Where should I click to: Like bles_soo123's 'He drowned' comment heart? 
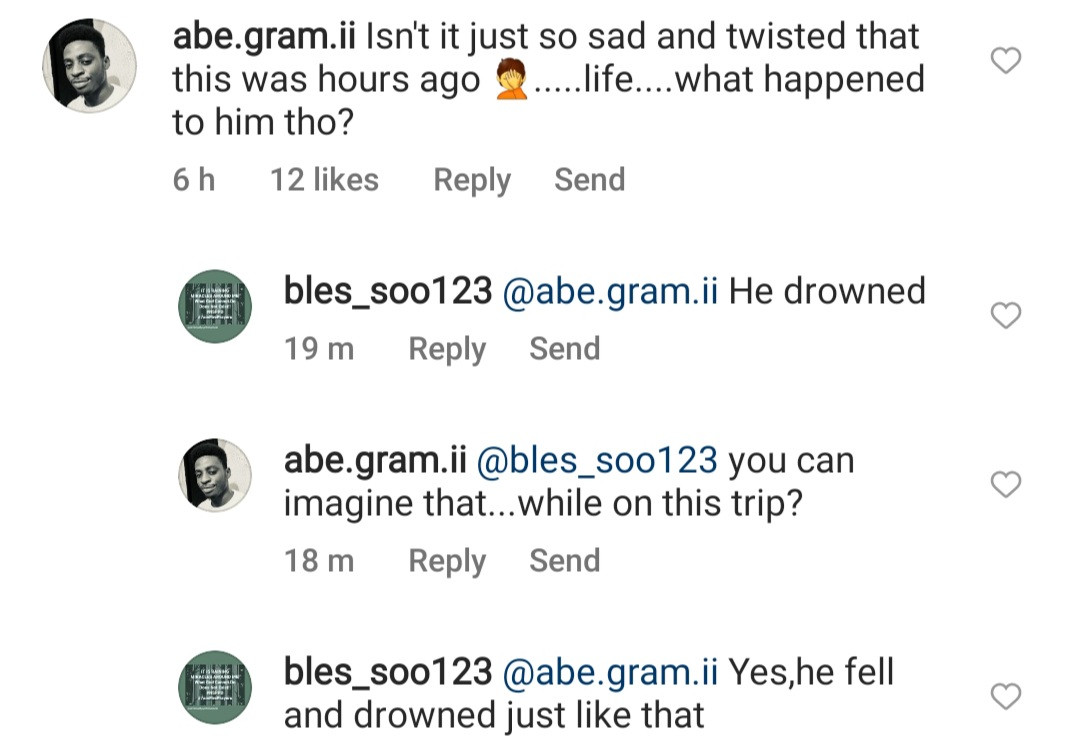coord(1004,316)
